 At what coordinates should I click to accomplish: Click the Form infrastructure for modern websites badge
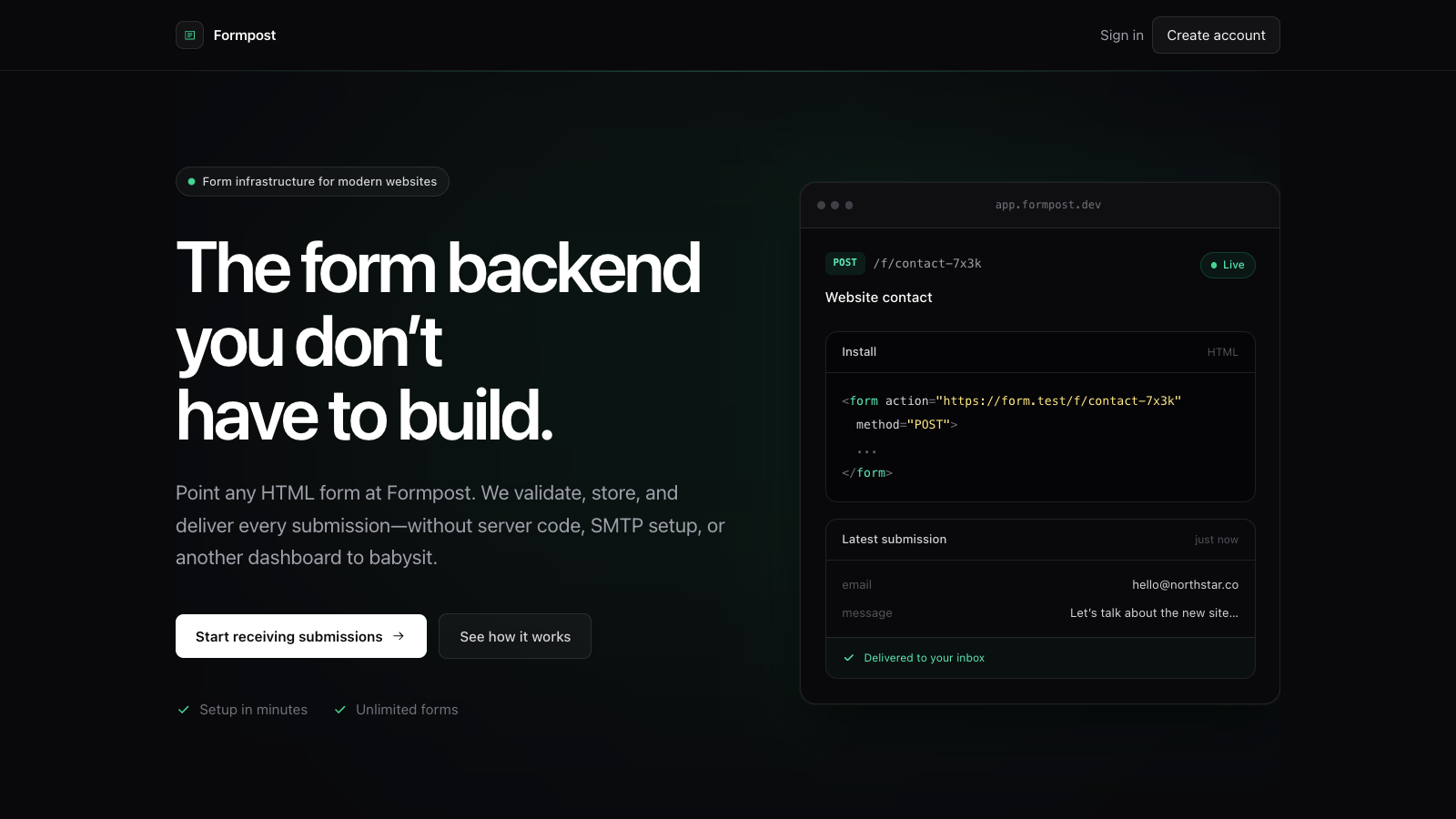pos(312,181)
